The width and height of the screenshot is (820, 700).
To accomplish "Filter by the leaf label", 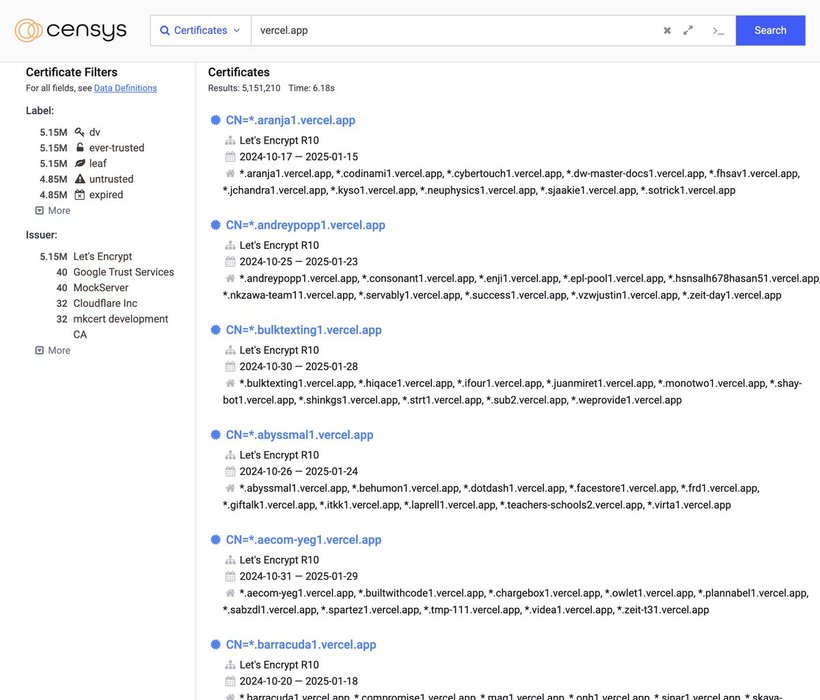I will (98, 163).
